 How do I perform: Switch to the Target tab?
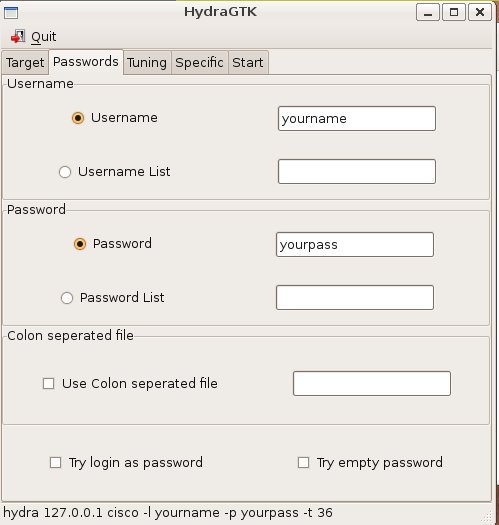(x=25, y=63)
